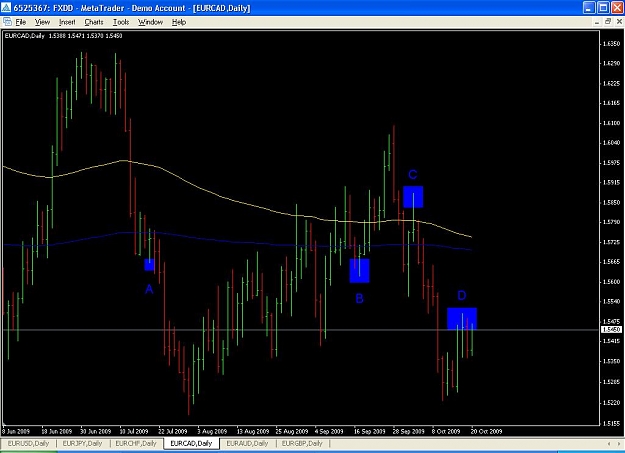Viewport: 625px width, 453px height.
Task: Click the 1.5600 price scale label
Action: (x=611, y=282)
